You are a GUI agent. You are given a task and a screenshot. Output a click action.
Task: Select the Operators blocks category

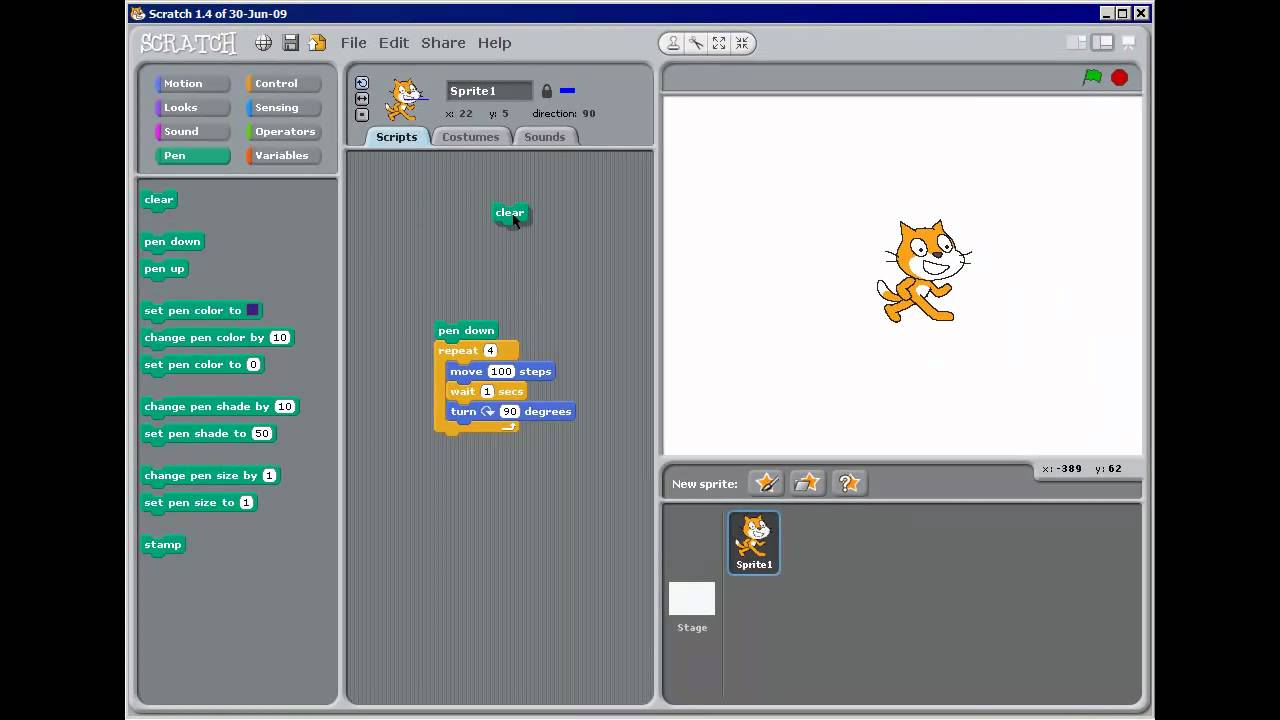point(282,132)
